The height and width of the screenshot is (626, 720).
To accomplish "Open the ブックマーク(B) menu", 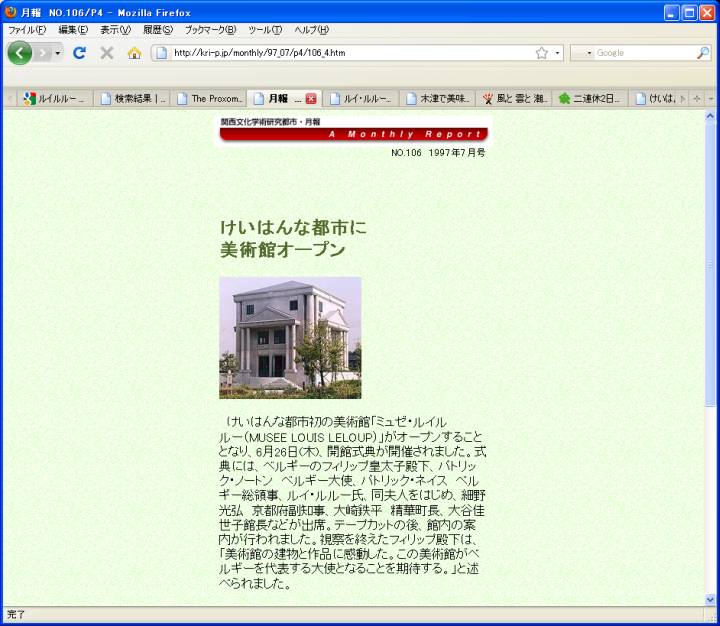I will point(210,30).
